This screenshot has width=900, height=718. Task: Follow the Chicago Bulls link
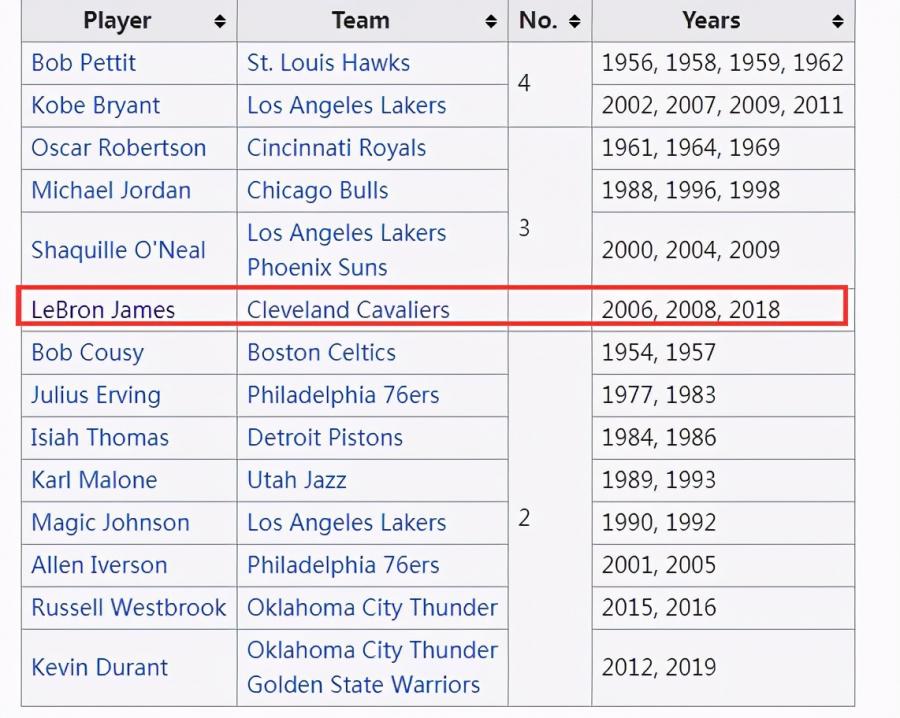pyautogui.click(x=317, y=191)
